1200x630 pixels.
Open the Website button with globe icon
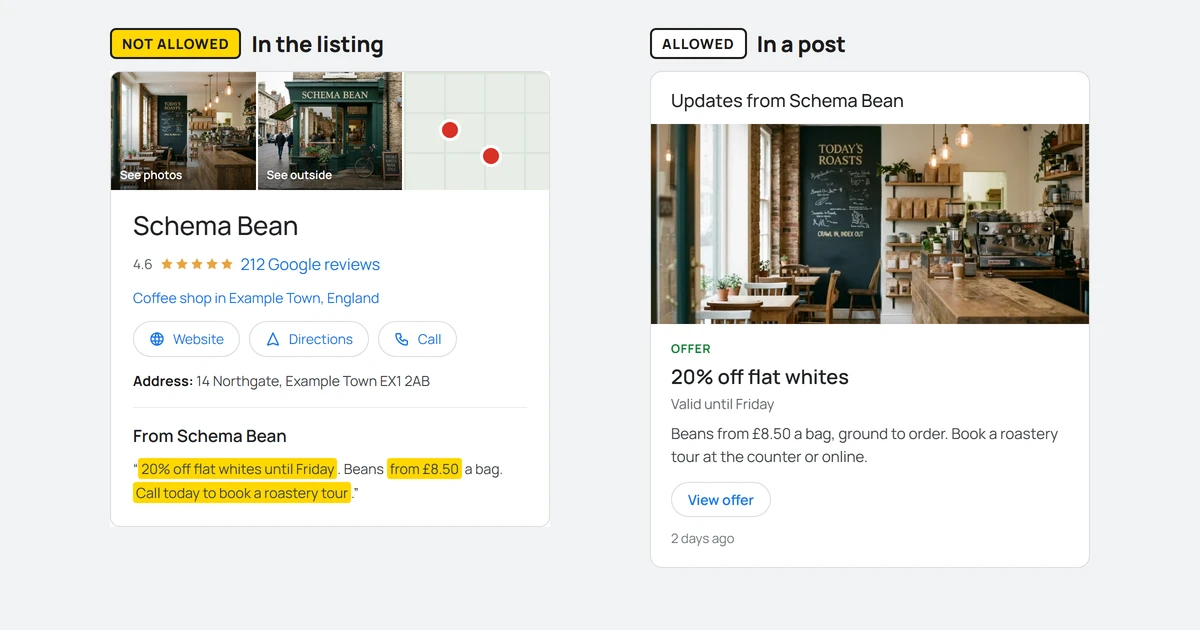[x=186, y=339]
